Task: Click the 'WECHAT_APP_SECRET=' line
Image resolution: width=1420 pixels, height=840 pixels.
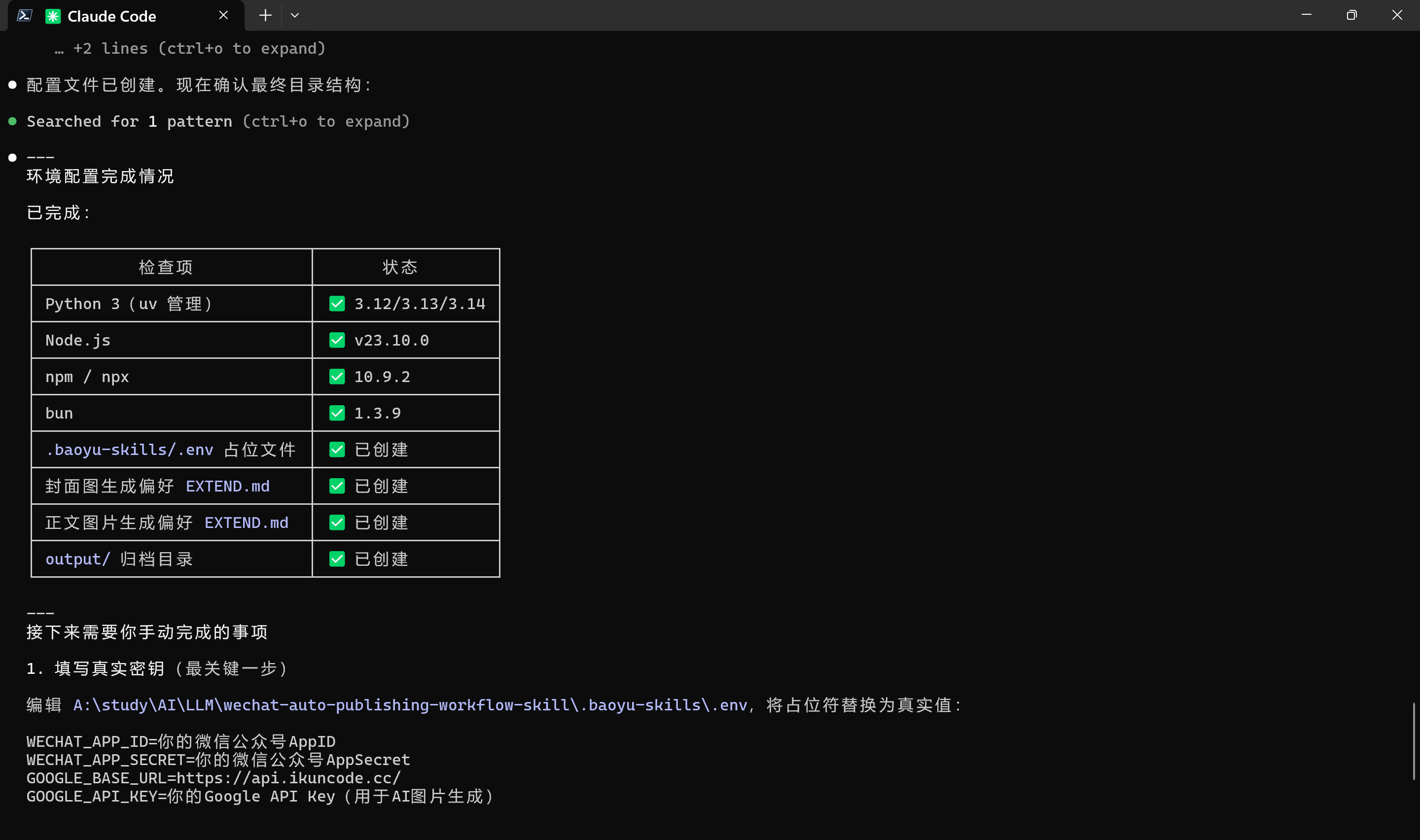Action: (x=218, y=760)
